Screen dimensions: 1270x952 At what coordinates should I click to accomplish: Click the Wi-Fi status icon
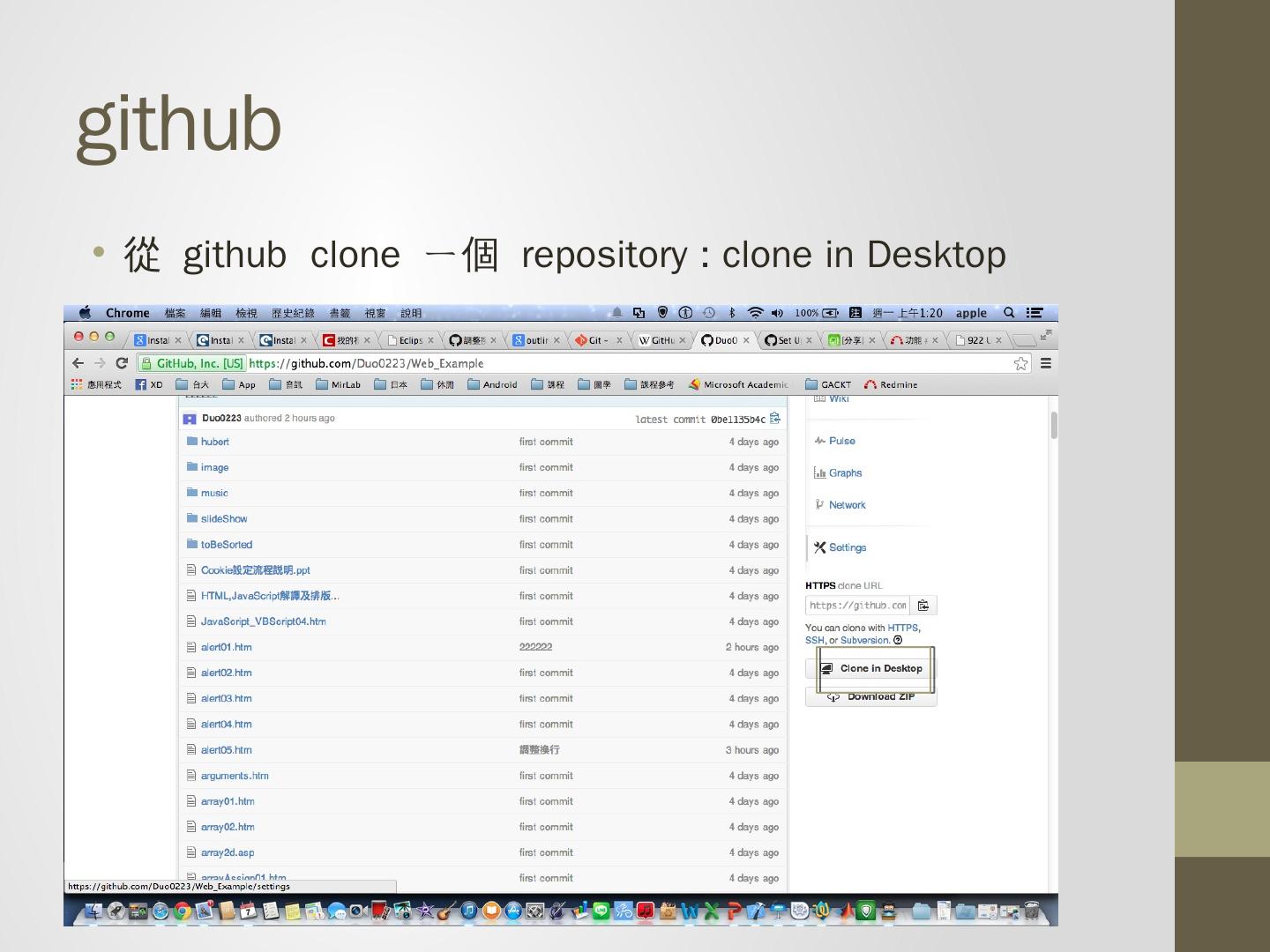point(756,313)
